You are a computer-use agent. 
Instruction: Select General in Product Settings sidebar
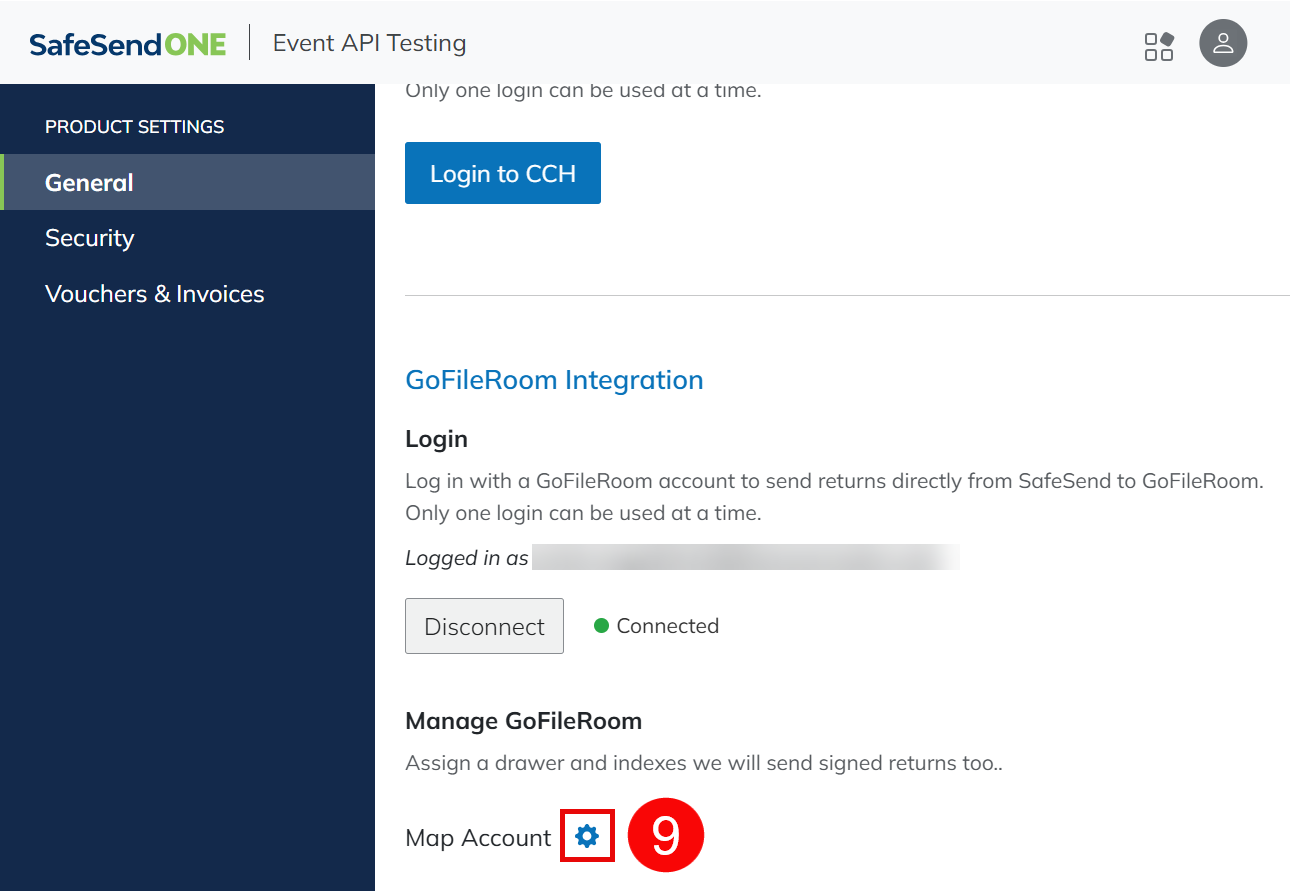click(89, 182)
